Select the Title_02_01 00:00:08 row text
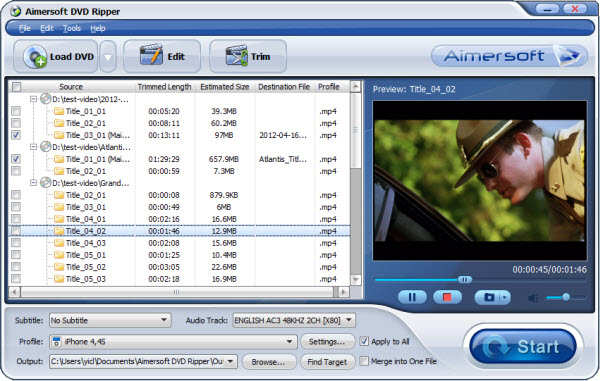600x381 pixels. (86, 195)
